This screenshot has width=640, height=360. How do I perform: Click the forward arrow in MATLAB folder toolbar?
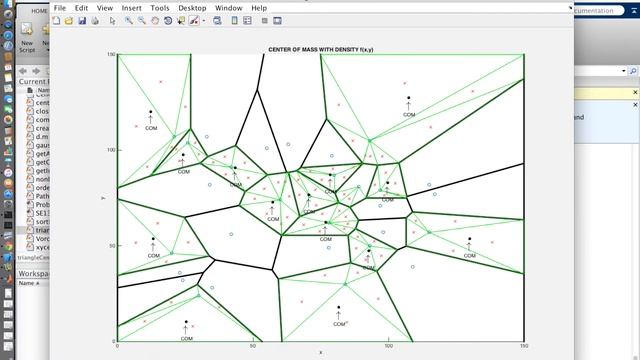click(36, 71)
